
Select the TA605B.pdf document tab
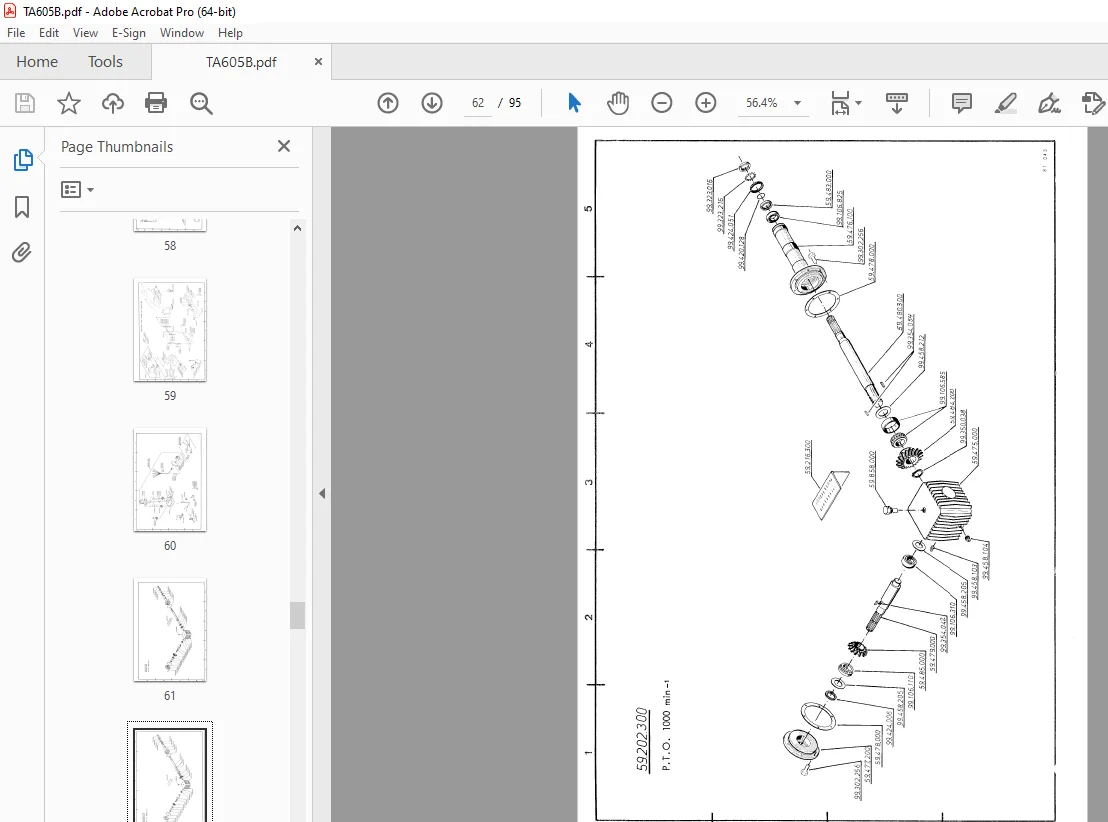coord(241,62)
